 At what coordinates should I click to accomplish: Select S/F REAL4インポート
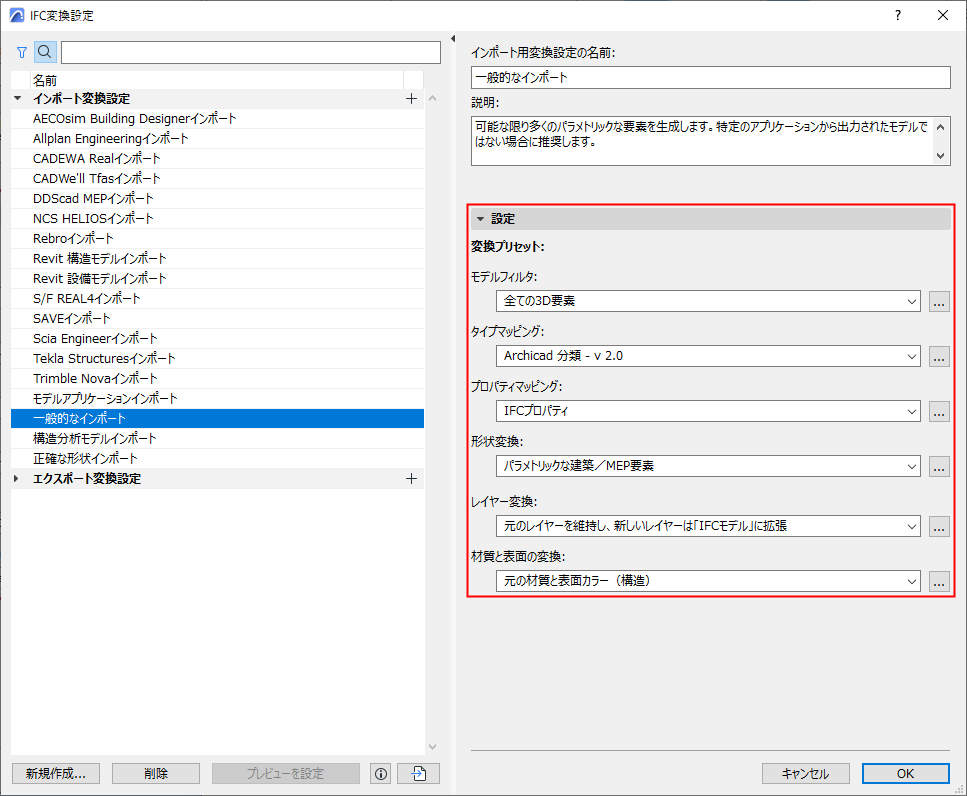point(217,298)
